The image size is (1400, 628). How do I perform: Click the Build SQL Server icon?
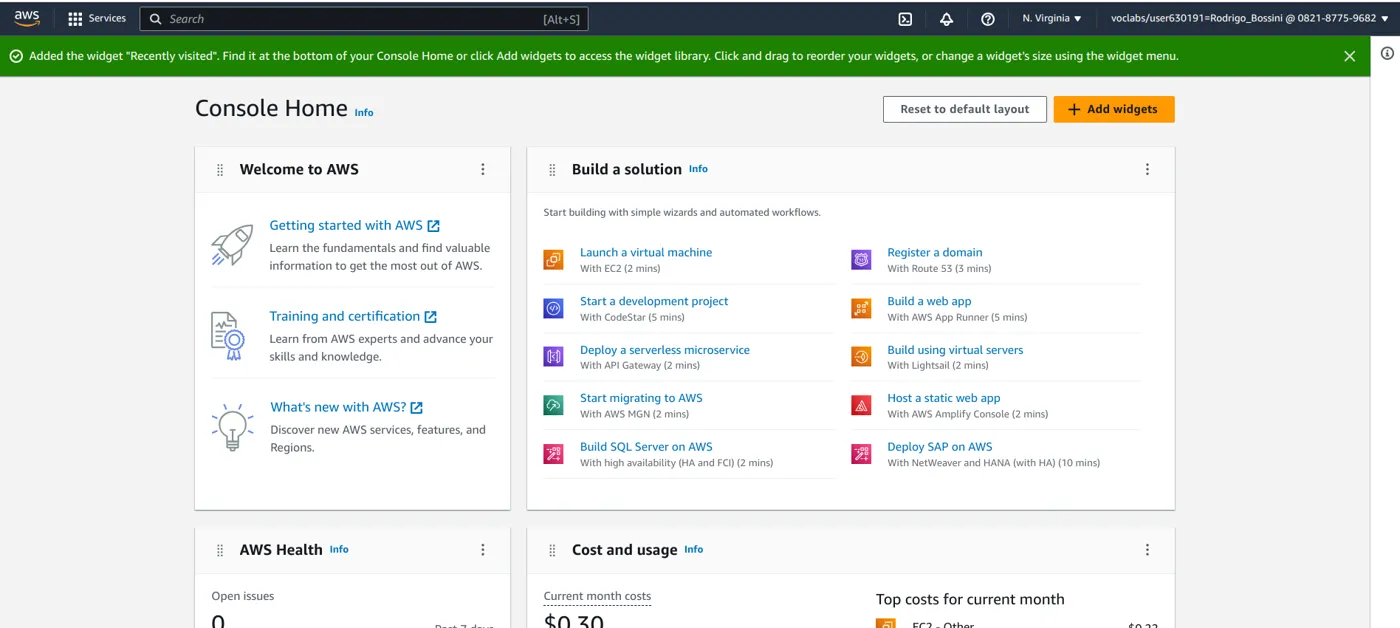pyautogui.click(x=554, y=454)
